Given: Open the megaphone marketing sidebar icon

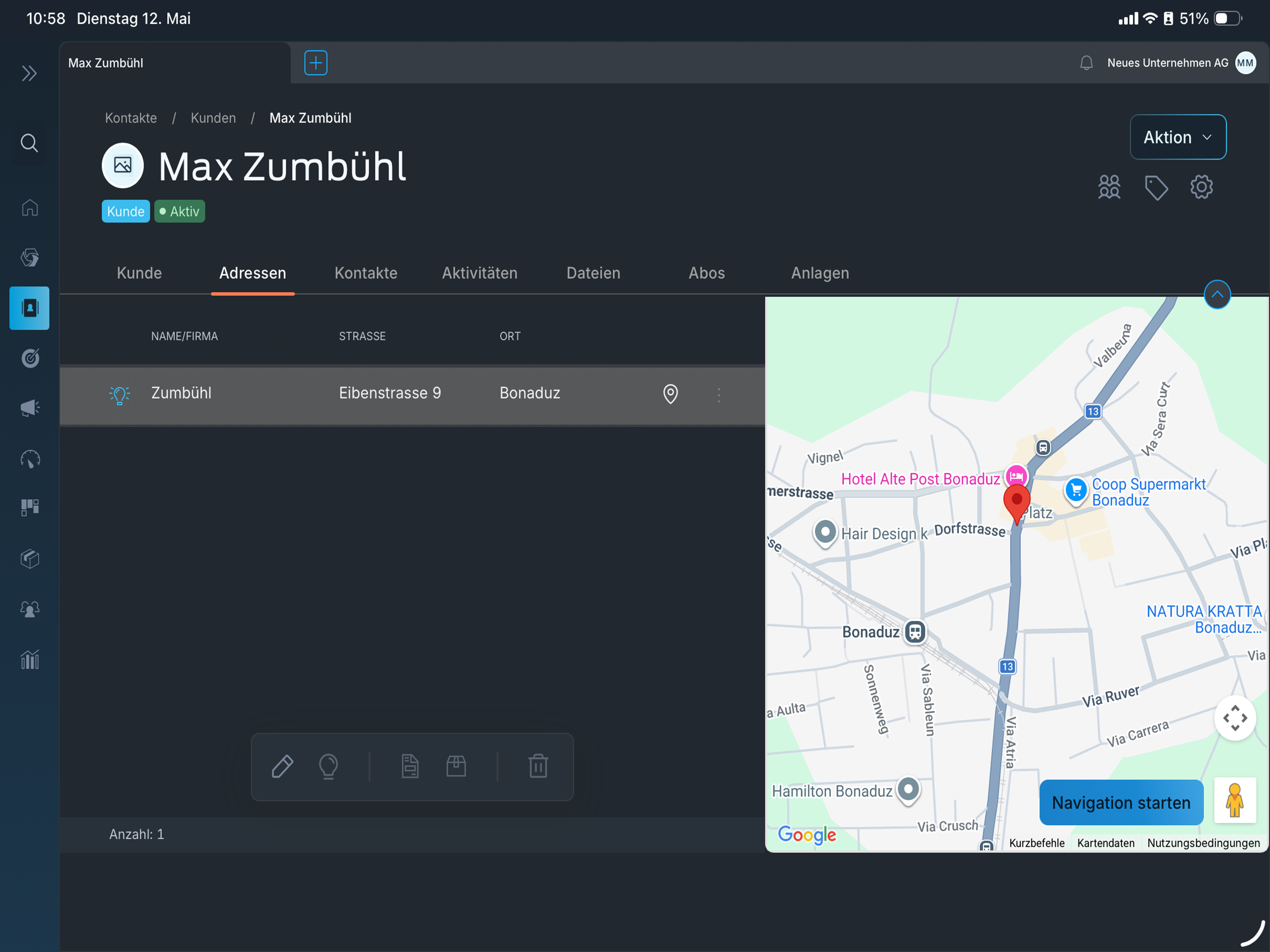Looking at the screenshot, I should pos(30,408).
